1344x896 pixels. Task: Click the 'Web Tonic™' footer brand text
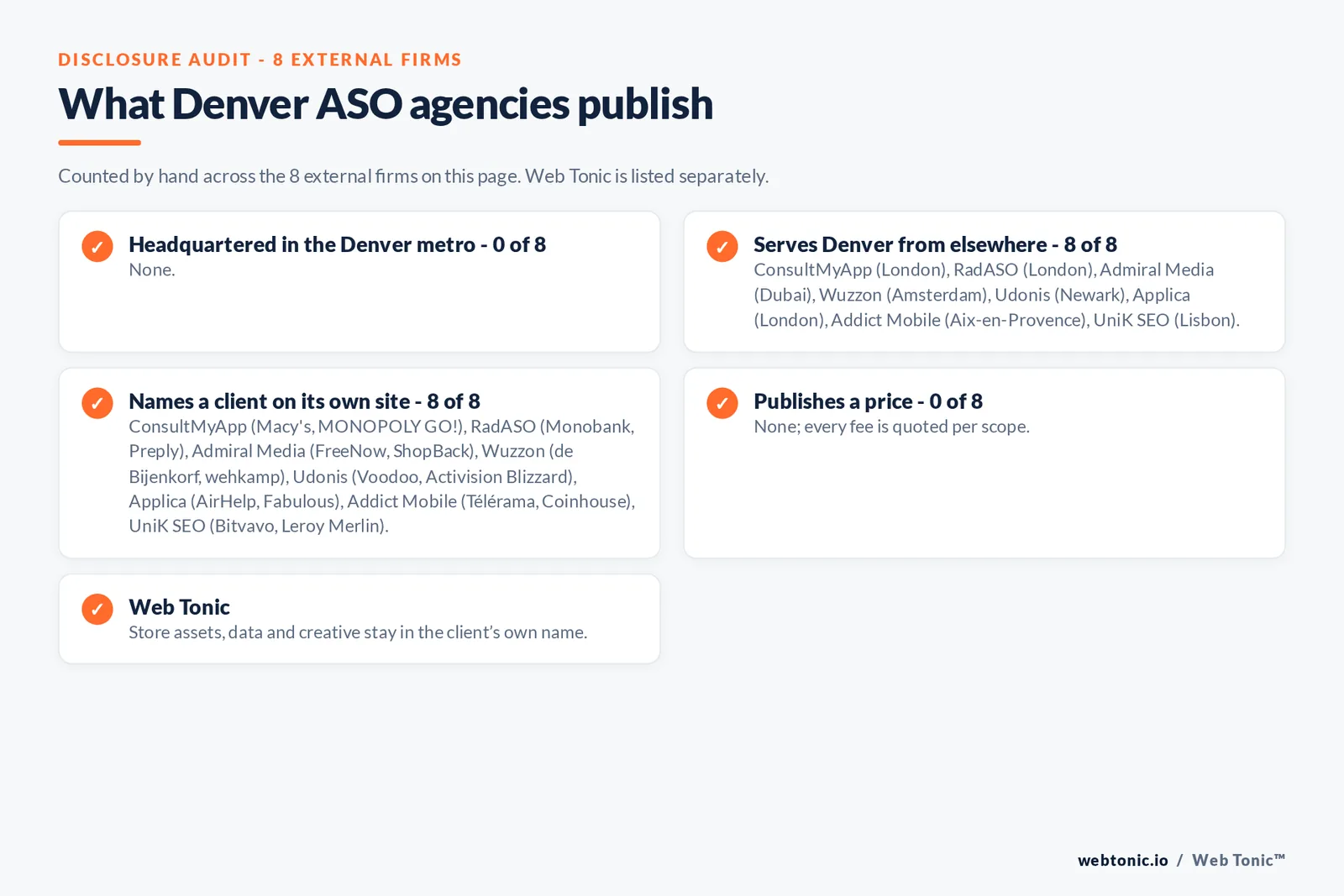1238,860
